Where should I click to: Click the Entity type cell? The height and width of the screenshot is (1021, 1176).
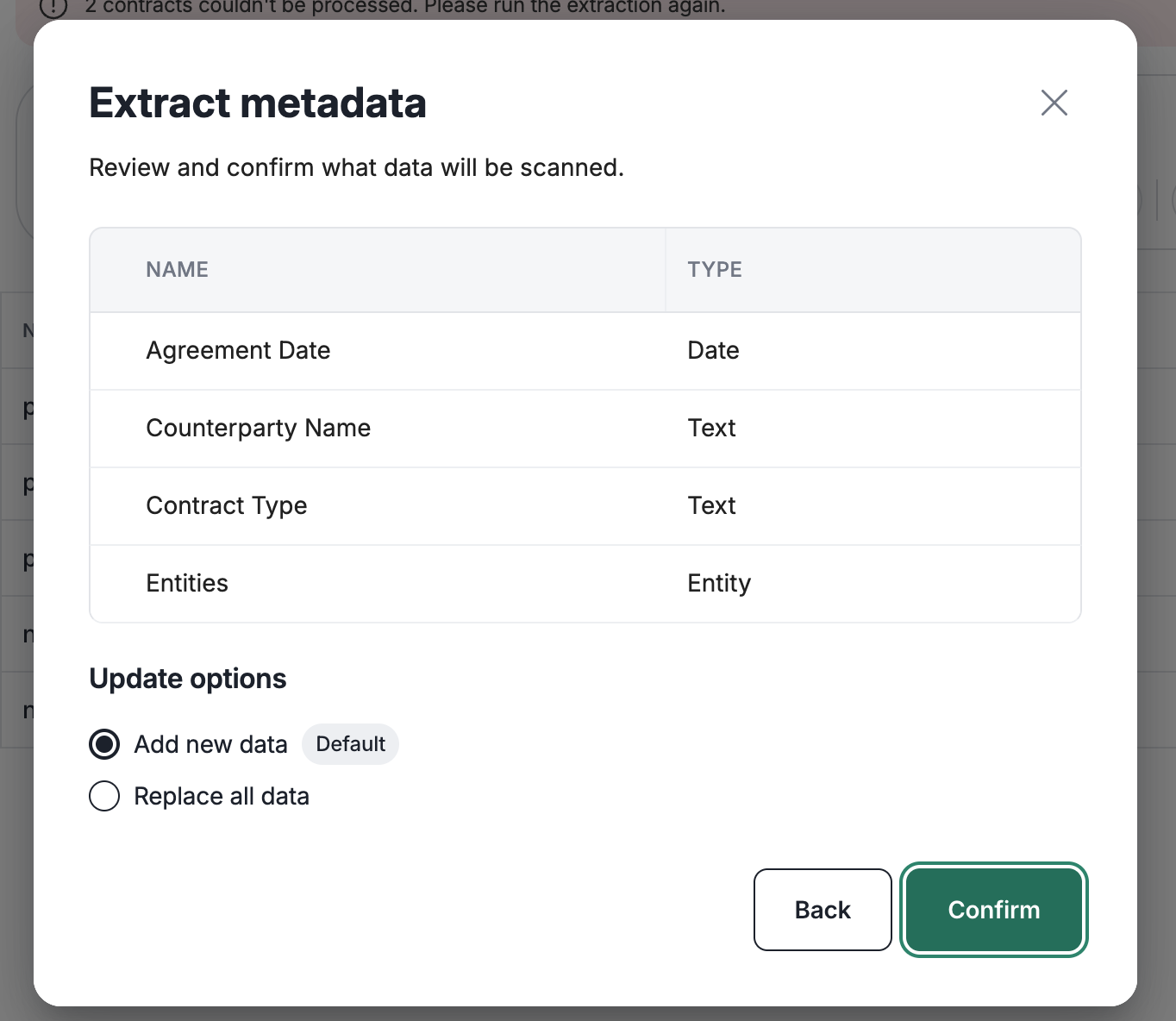(x=719, y=584)
